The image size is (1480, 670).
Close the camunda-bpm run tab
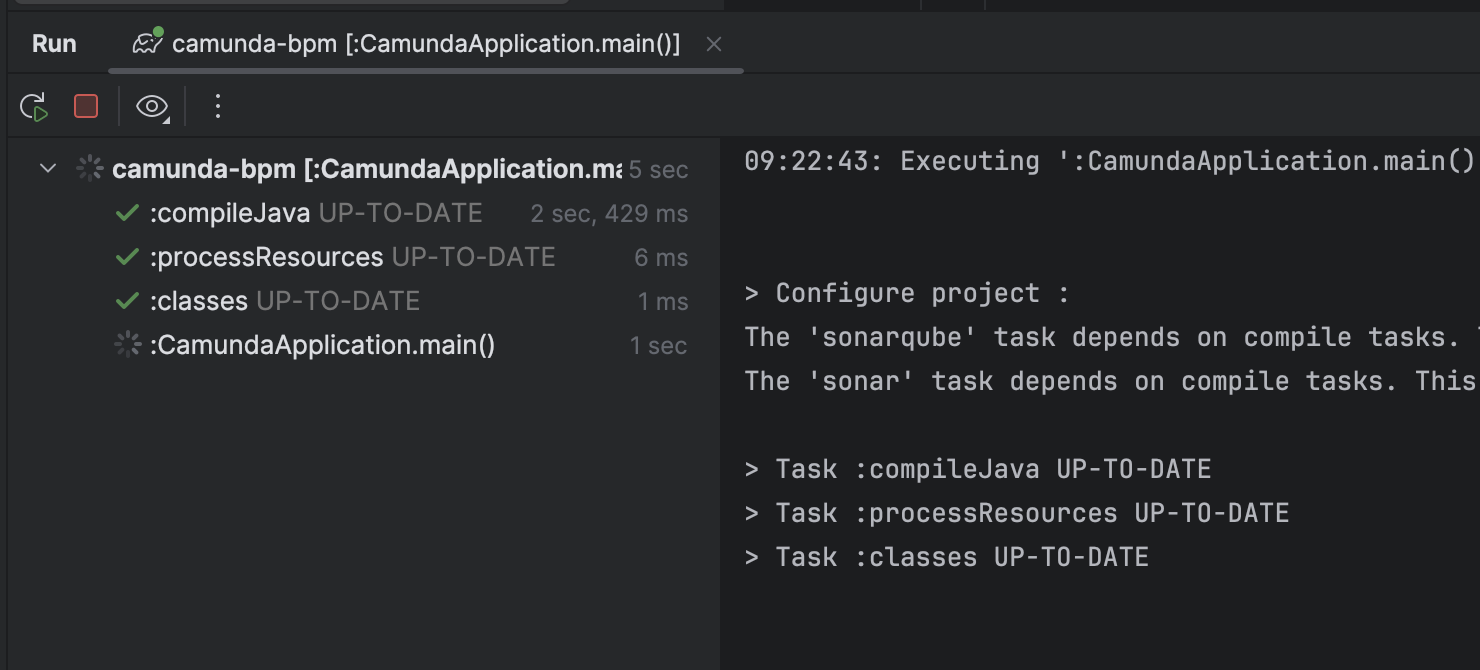tap(713, 44)
